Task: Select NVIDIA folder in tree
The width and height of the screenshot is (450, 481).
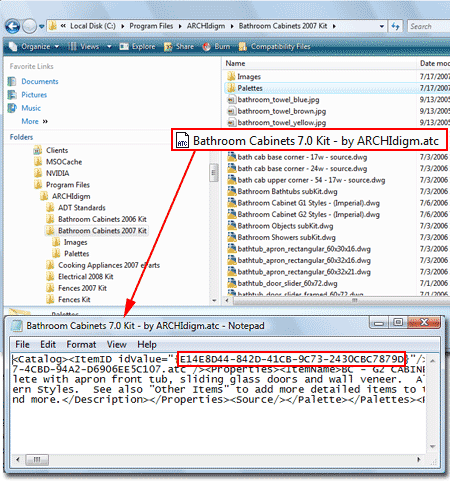Action: [x=57, y=173]
